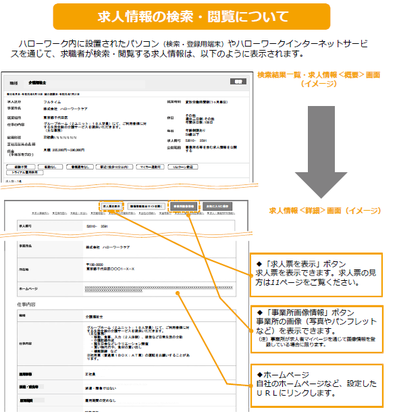Open the crossed-out homepage URL link
This screenshot has height=420, width=399.
point(159,289)
